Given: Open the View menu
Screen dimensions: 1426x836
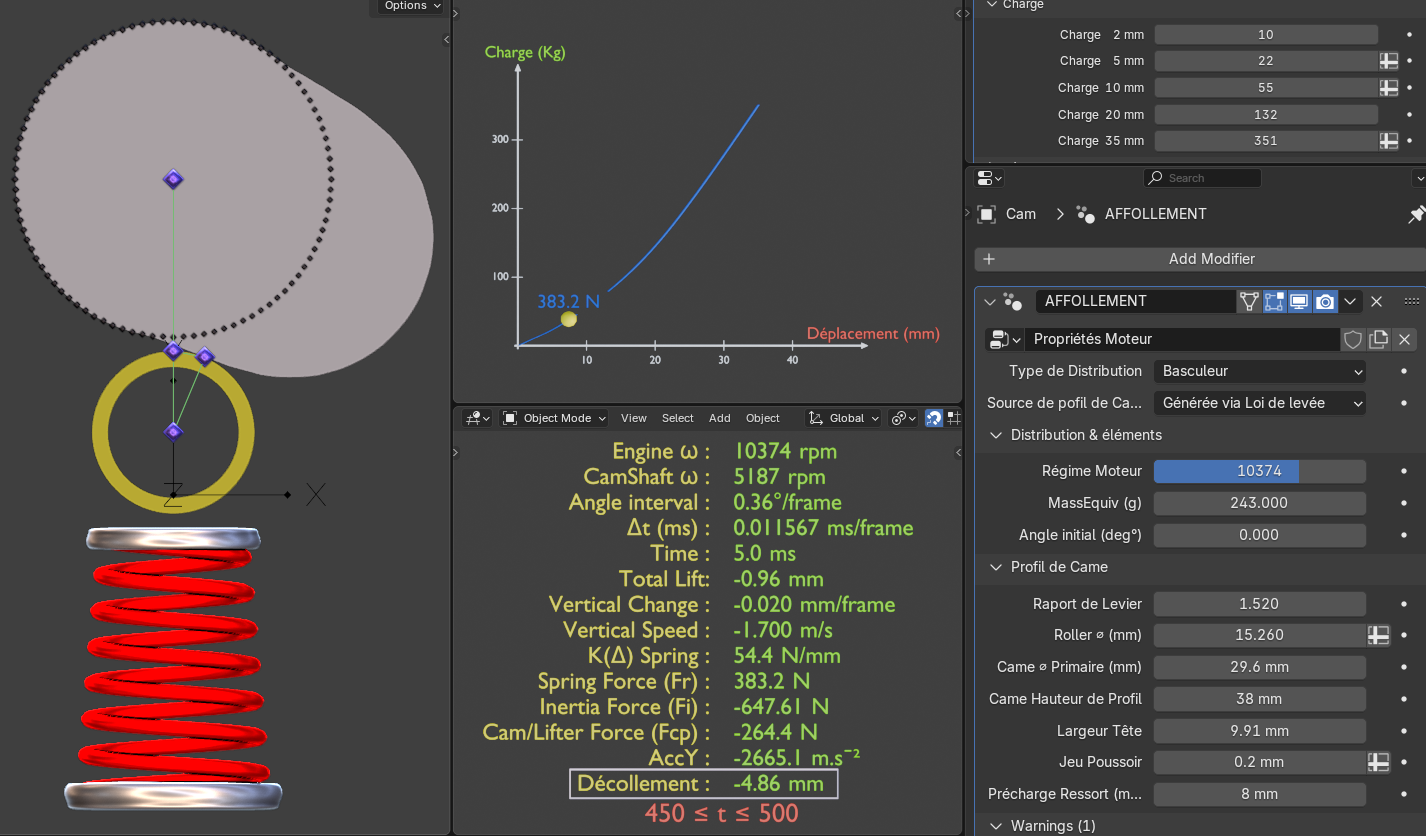Looking at the screenshot, I should tap(633, 418).
